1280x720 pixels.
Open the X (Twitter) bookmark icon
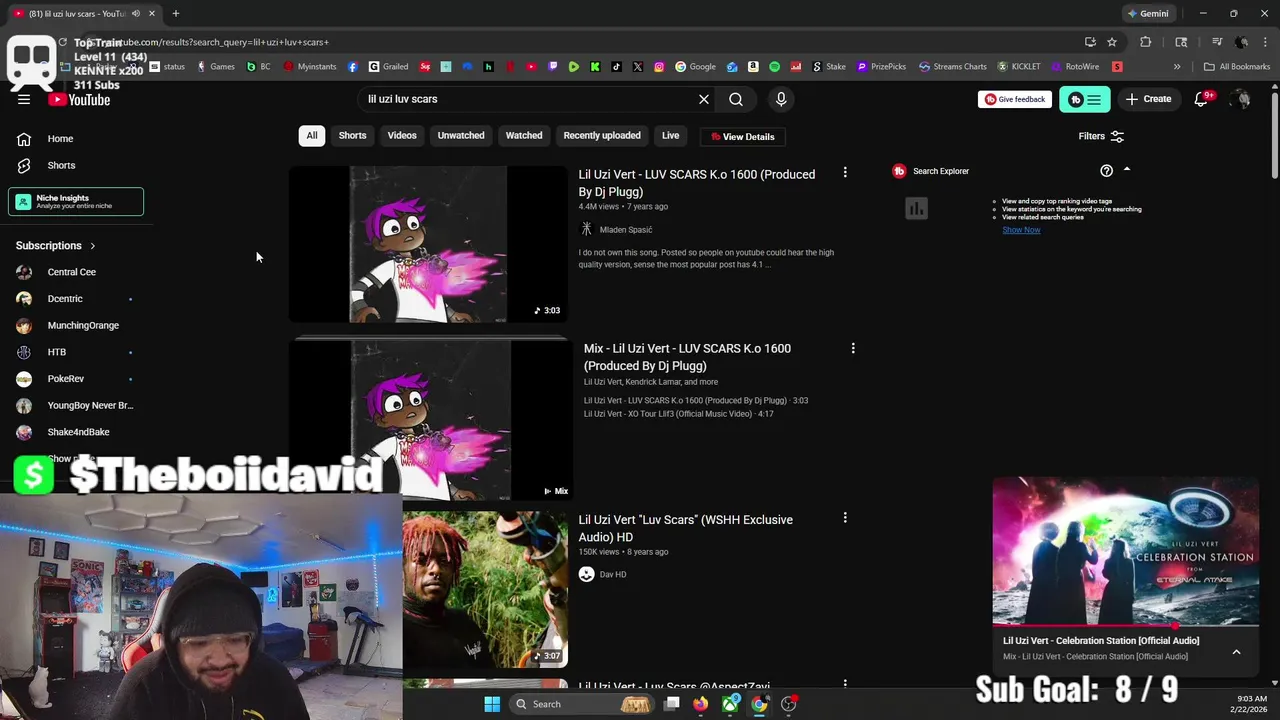[x=638, y=67]
